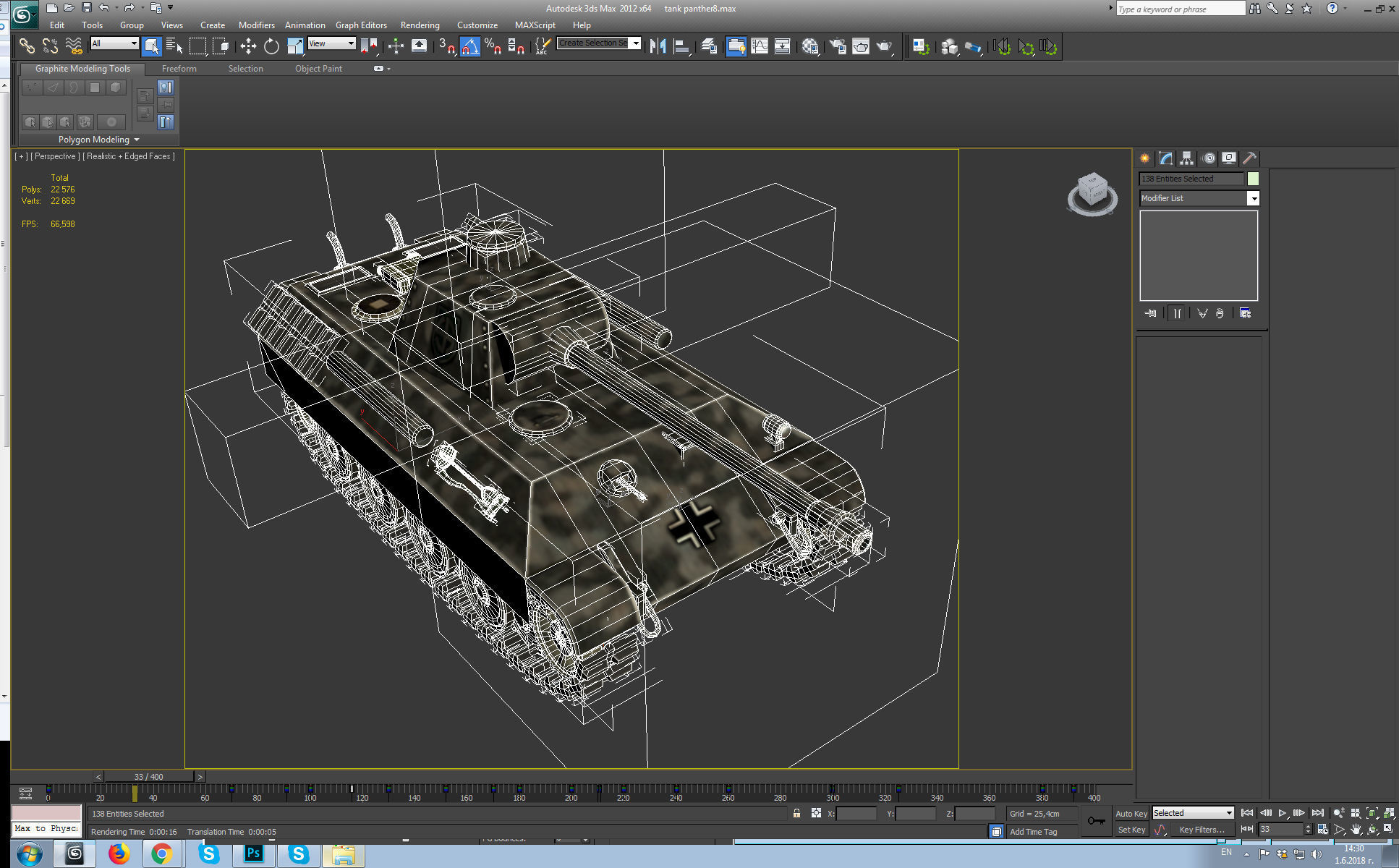Switch to the Object Paint tab

coord(318,69)
